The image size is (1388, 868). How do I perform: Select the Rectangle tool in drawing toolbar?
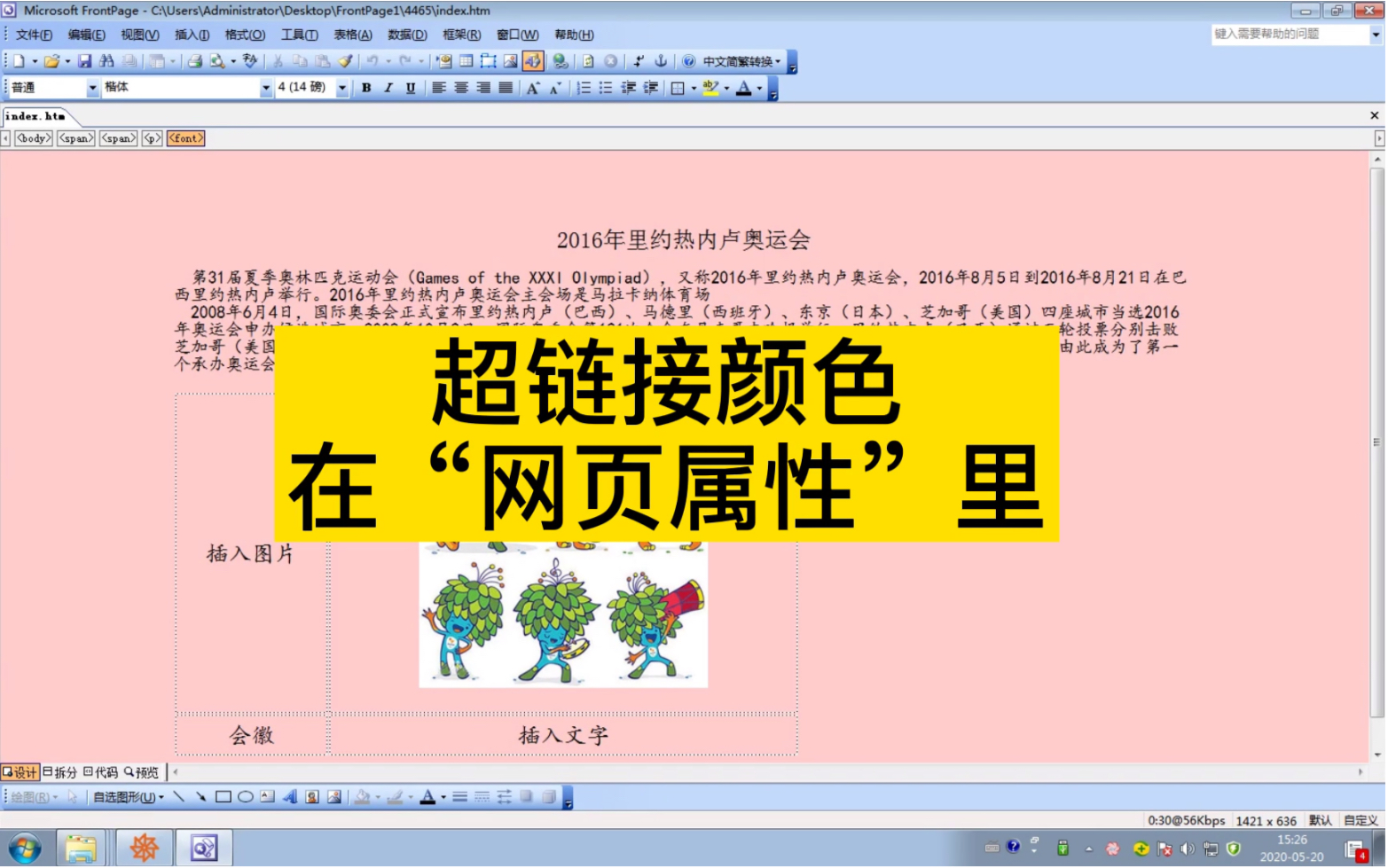224,797
